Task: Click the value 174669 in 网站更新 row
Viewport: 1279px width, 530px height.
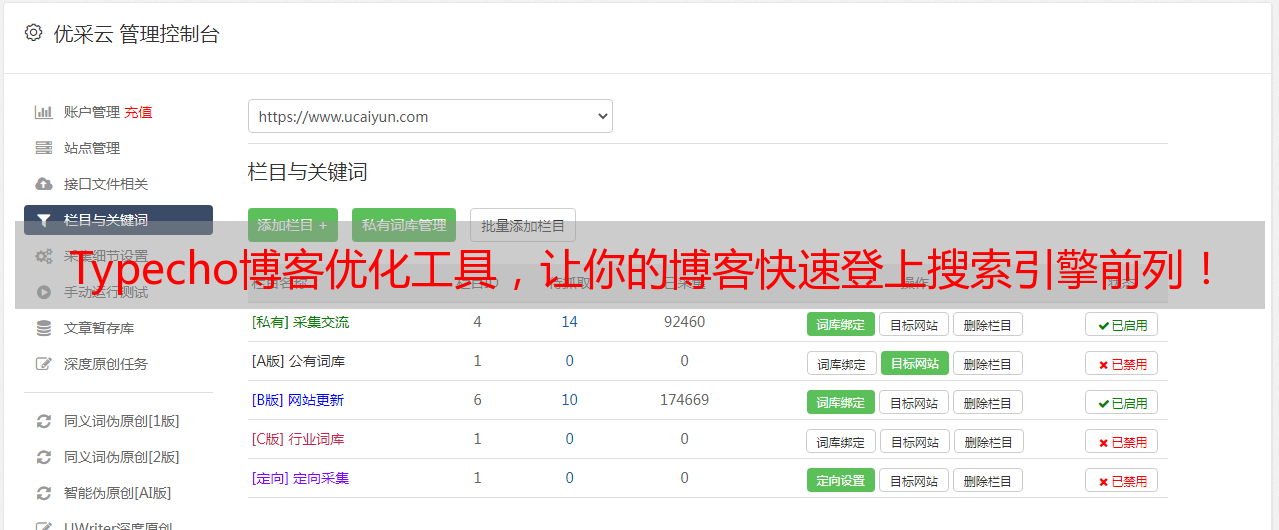Action: [684, 400]
